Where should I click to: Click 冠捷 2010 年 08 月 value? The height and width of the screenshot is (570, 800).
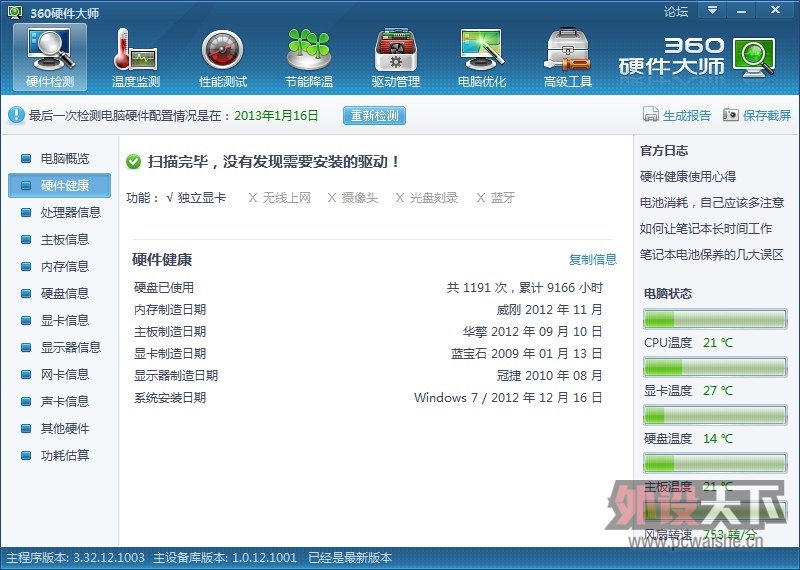[x=549, y=376]
